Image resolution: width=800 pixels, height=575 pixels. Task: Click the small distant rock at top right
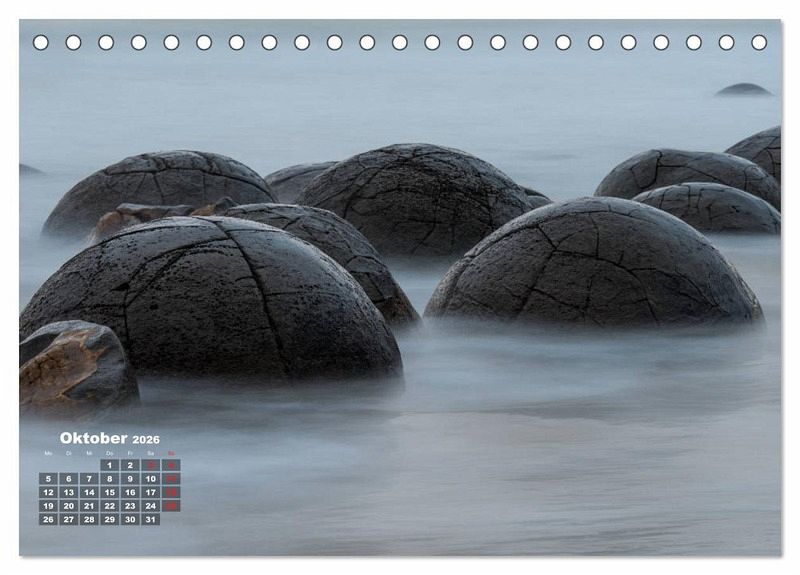[743, 90]
